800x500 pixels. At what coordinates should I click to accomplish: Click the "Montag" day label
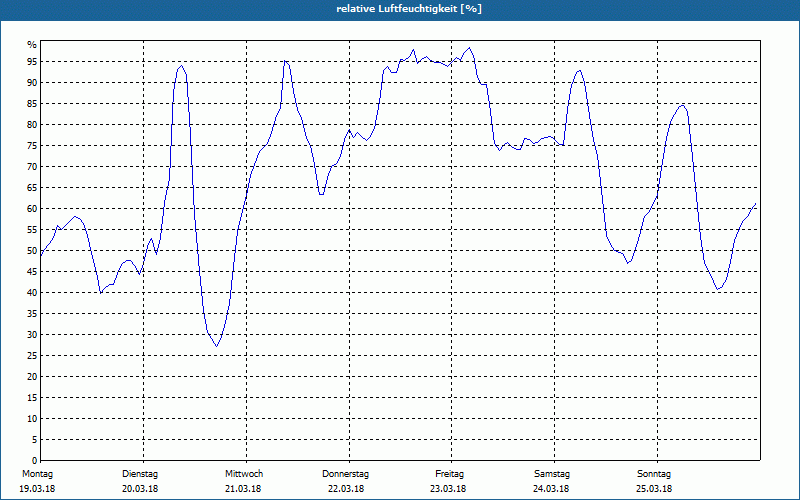[x=37, y=474]
